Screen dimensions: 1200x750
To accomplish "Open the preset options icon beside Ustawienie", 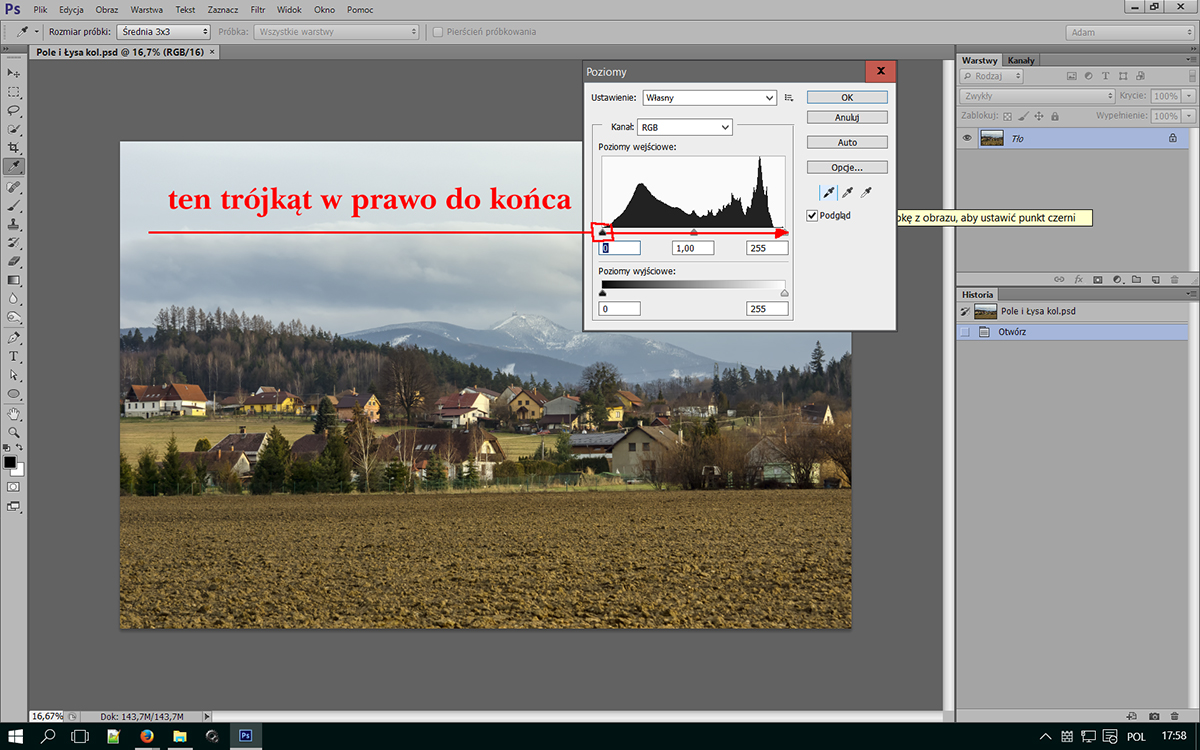I will click(x=789, y=98).
